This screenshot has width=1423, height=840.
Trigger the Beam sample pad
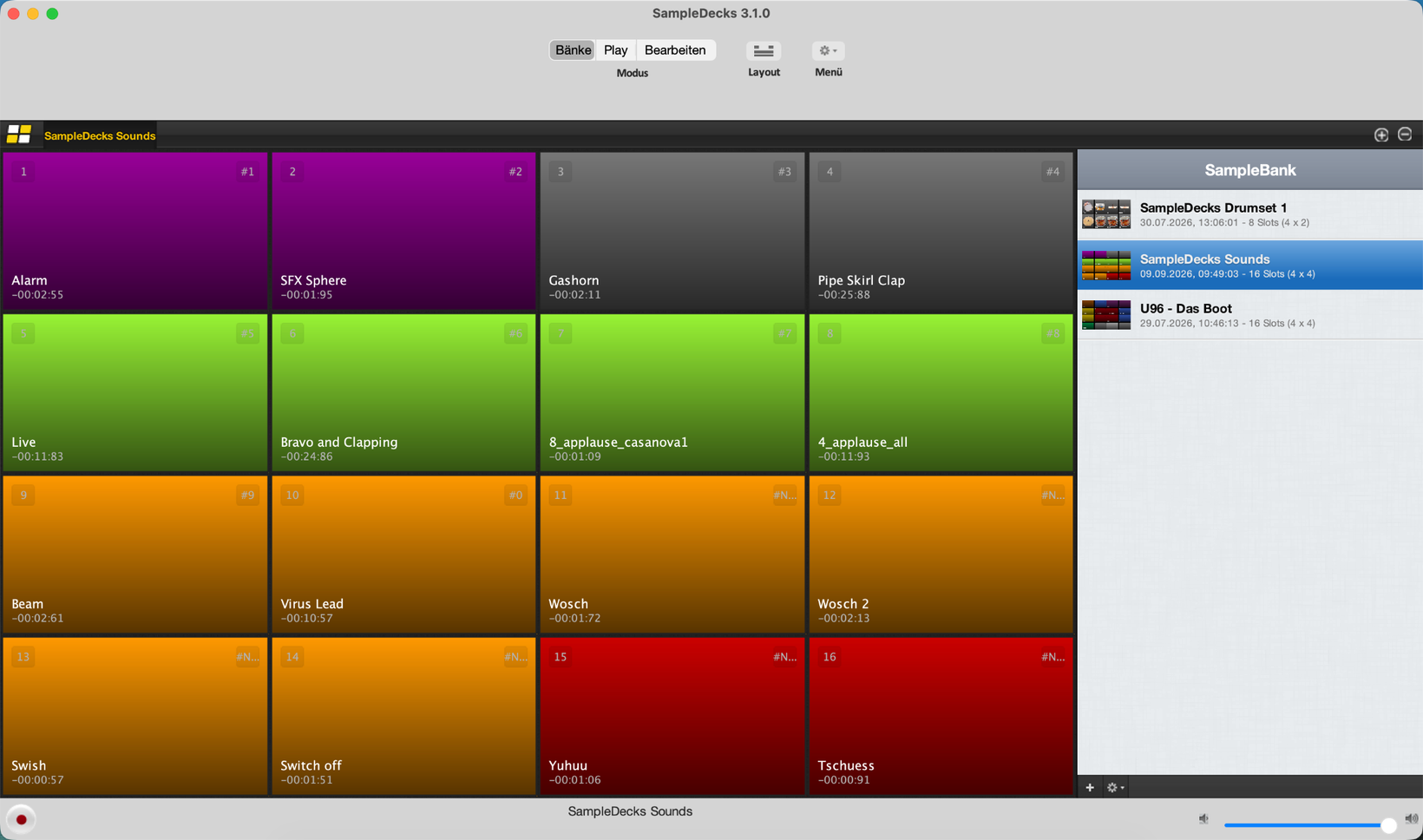coord(135,555)
